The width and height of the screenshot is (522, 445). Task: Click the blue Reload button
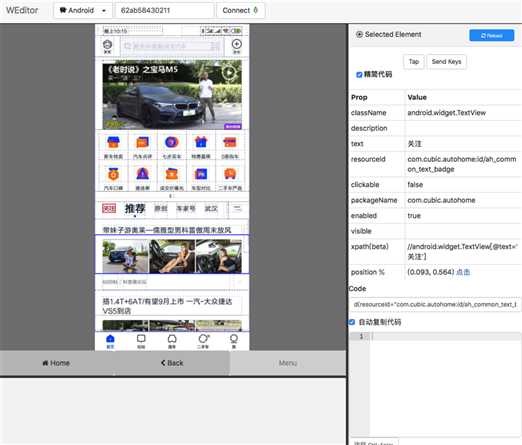(x=492, y=35)
